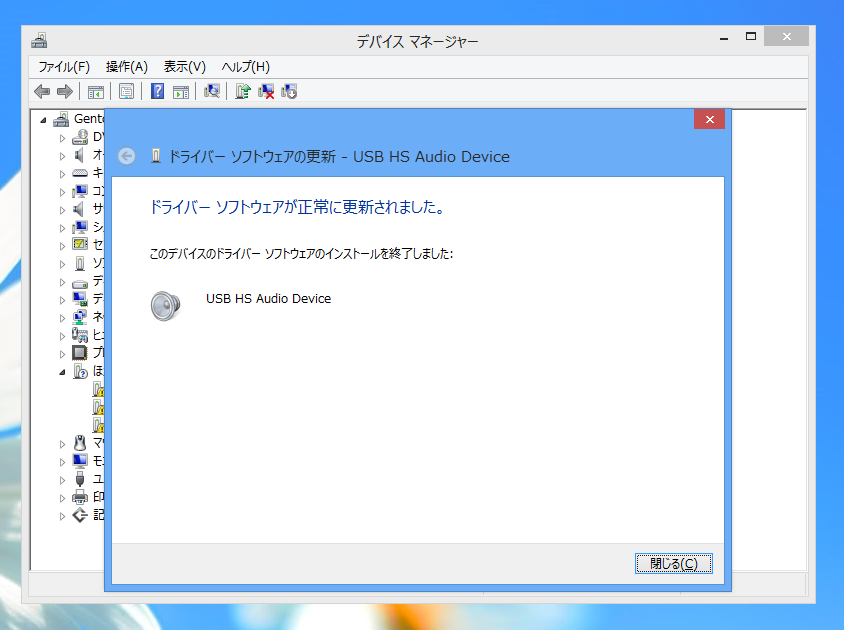844x630 pixels.
Task: Expand the DVD drive category
Action: pos(62,138)
